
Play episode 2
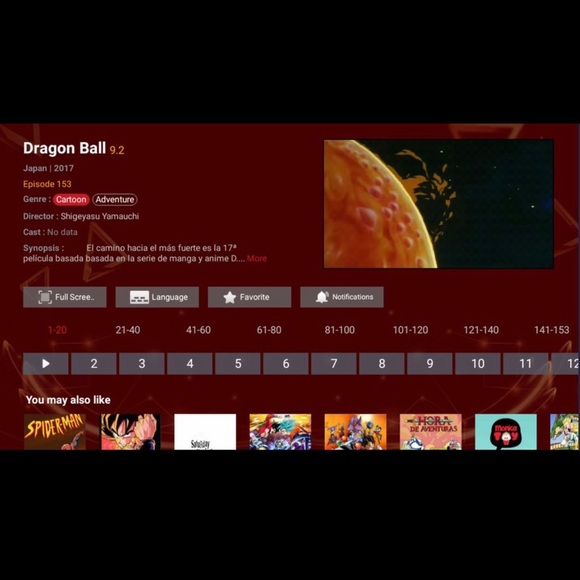pyautogui.click(x=94, y=364)
